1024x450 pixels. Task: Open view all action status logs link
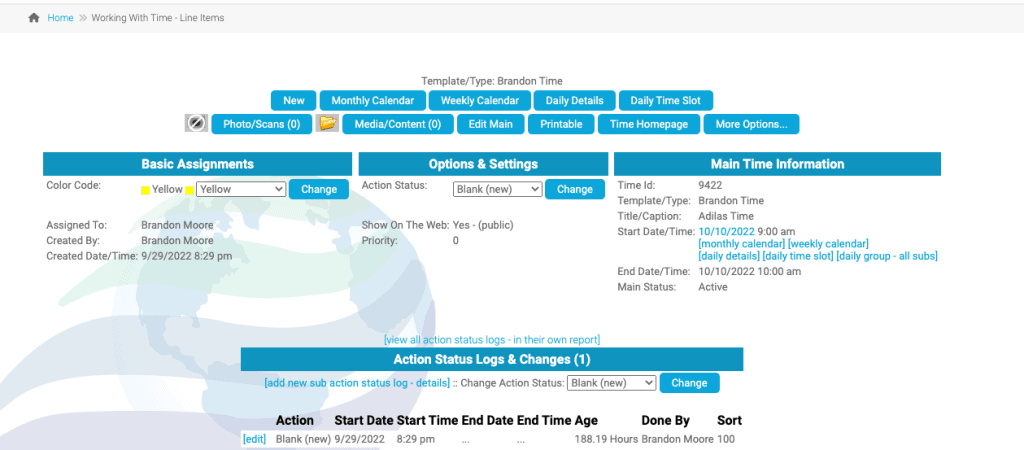492,340
